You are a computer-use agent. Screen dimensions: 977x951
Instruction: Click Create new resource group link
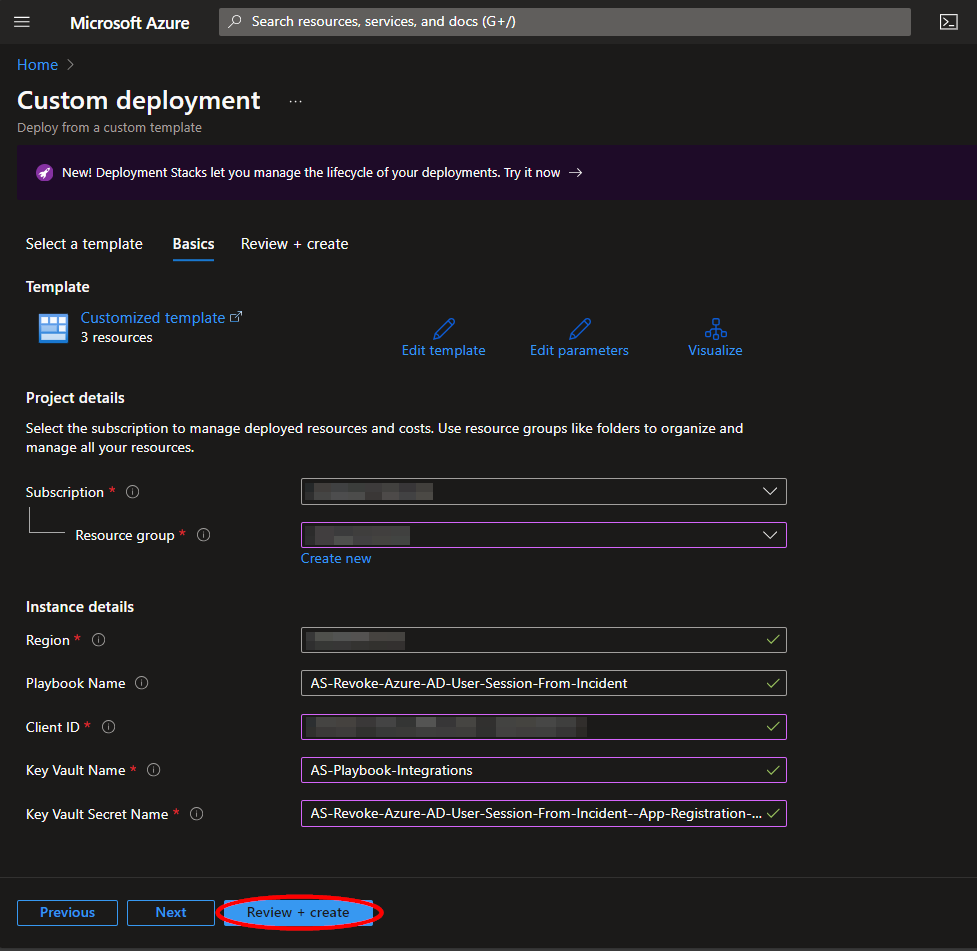(x=336, y=559)
